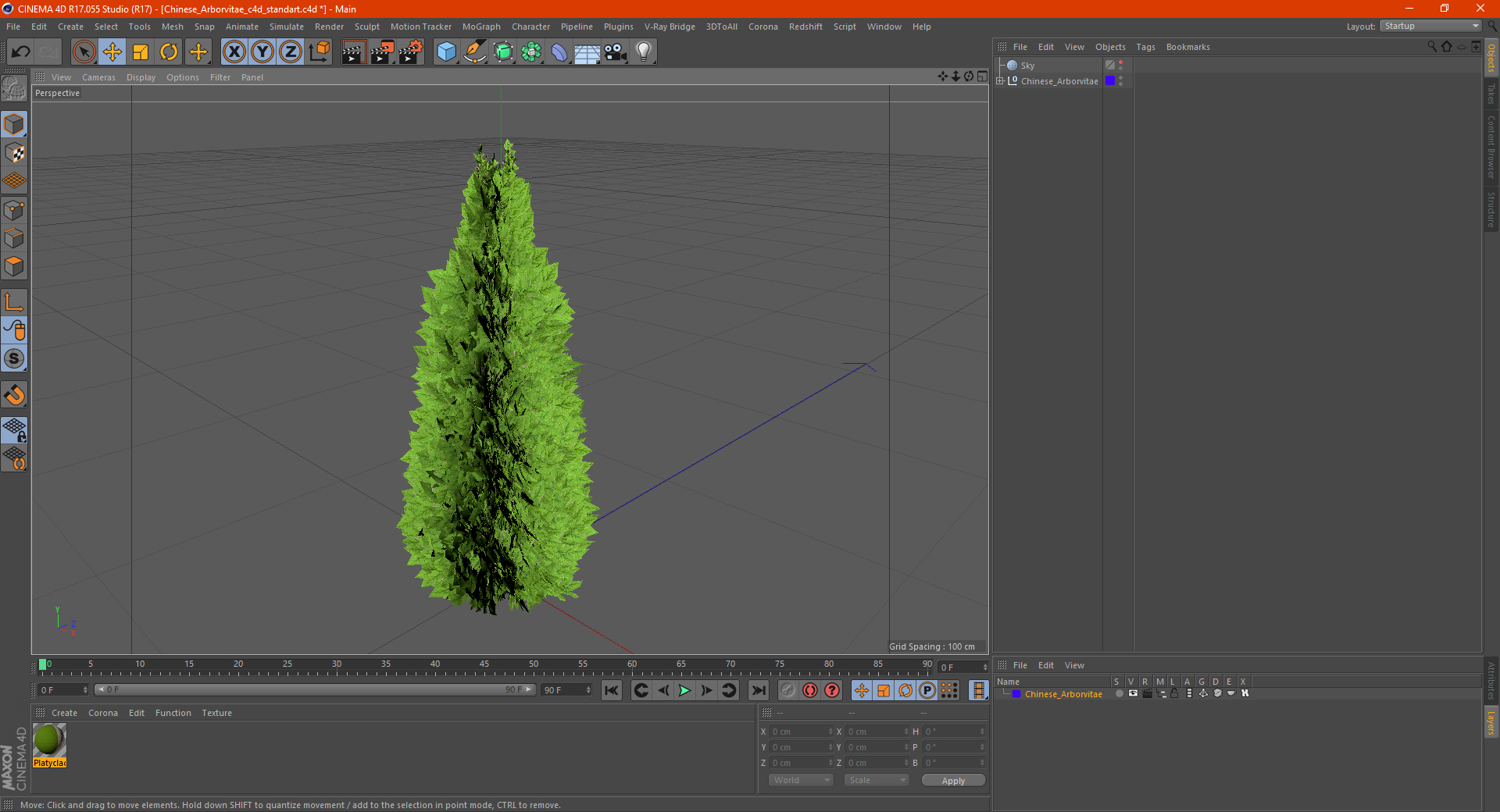
Task: Open the Layout Startup dropdown
Action: tap(1430, 26)
